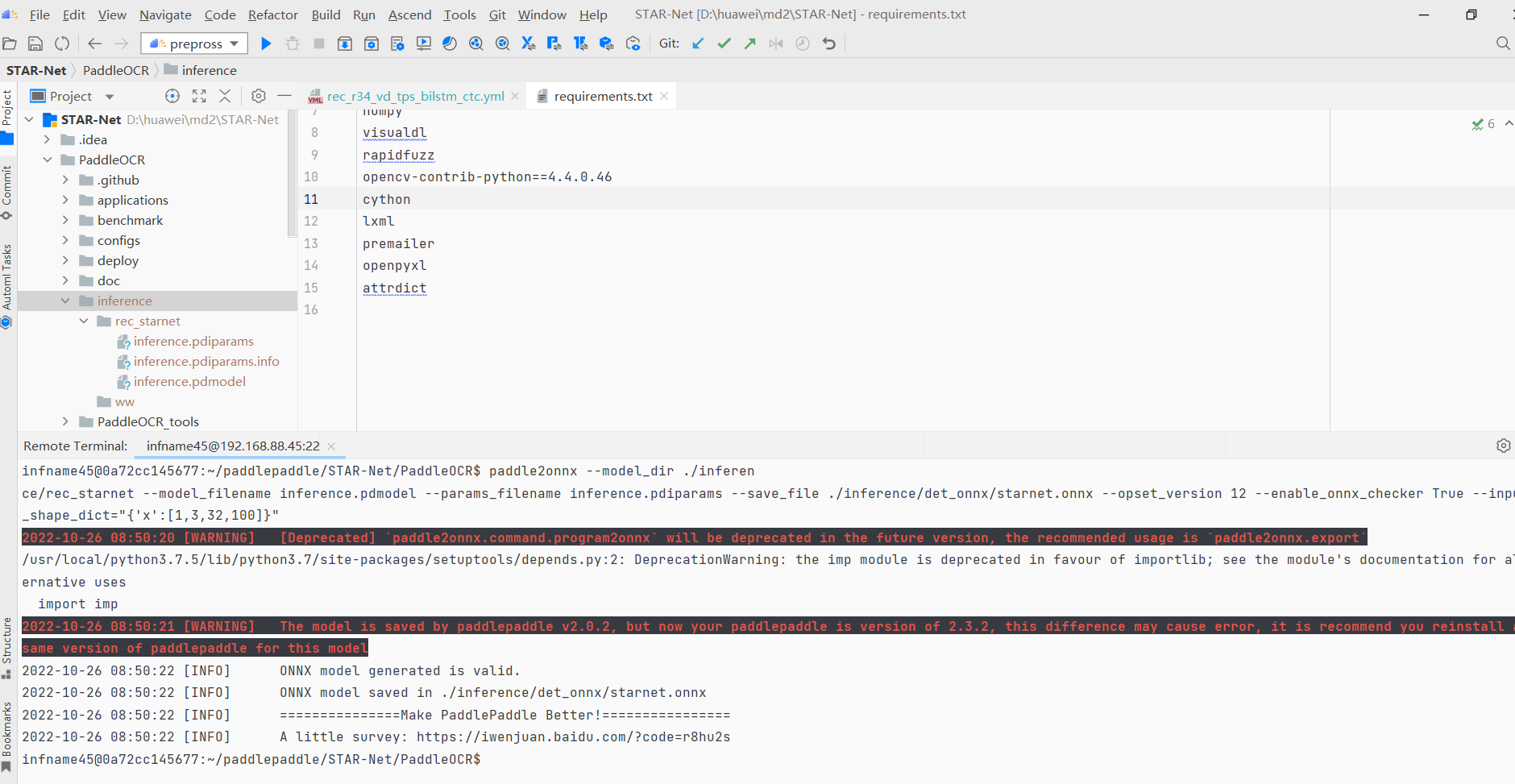Select inference.pdmodel in the project tree
This screenshot has height=784, width=1515.
(189, 381)
